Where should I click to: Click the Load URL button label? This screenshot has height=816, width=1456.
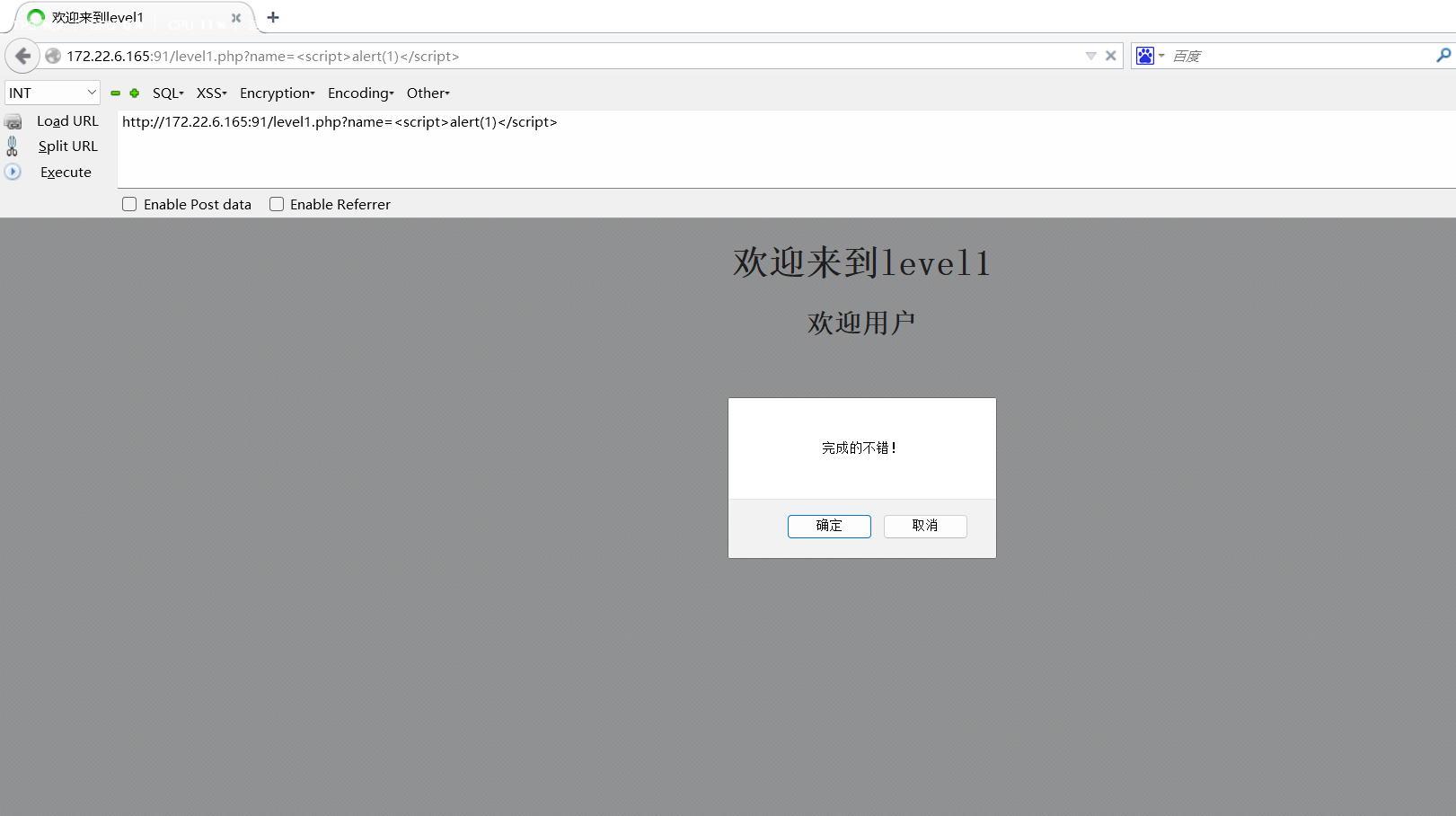tap(67, 120)
